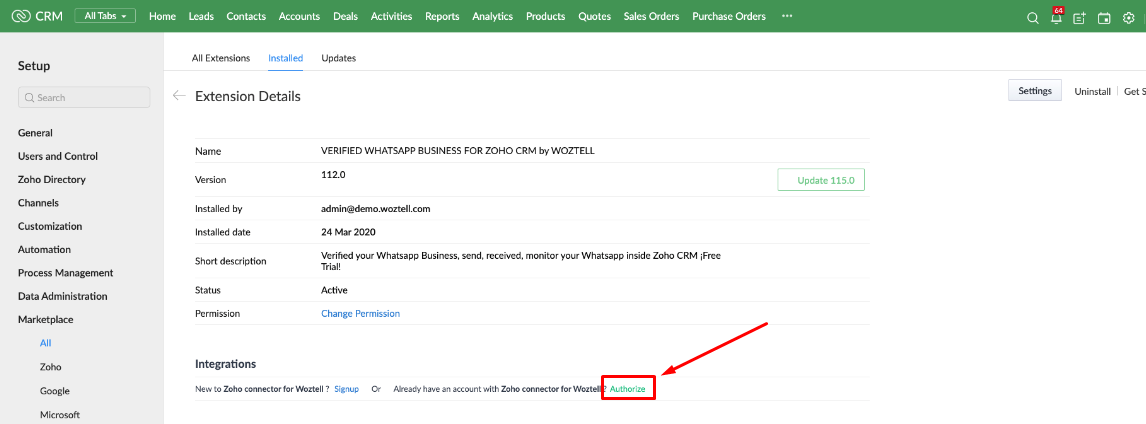The image size is (1146, 424).
Task: Open the Sales Orders tab
Action: 651,16
